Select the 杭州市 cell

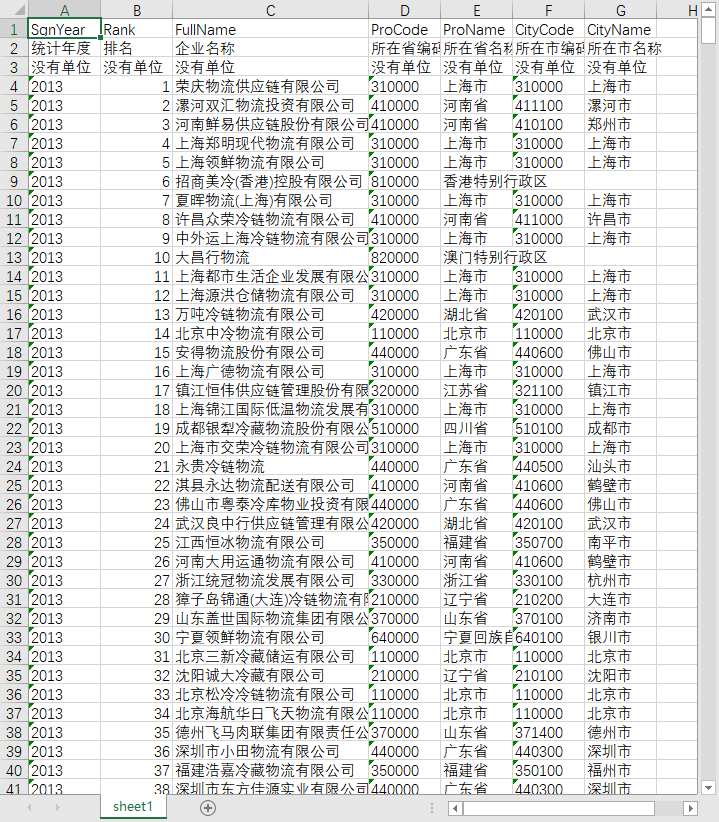(x=620, y=580)
